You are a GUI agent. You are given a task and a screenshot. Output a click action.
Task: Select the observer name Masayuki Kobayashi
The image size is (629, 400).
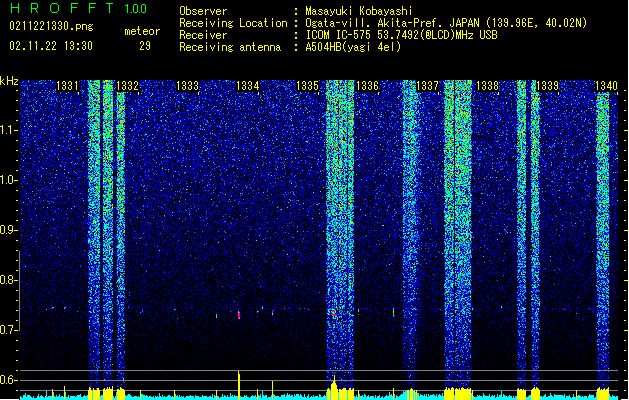(x=359, y=11)
